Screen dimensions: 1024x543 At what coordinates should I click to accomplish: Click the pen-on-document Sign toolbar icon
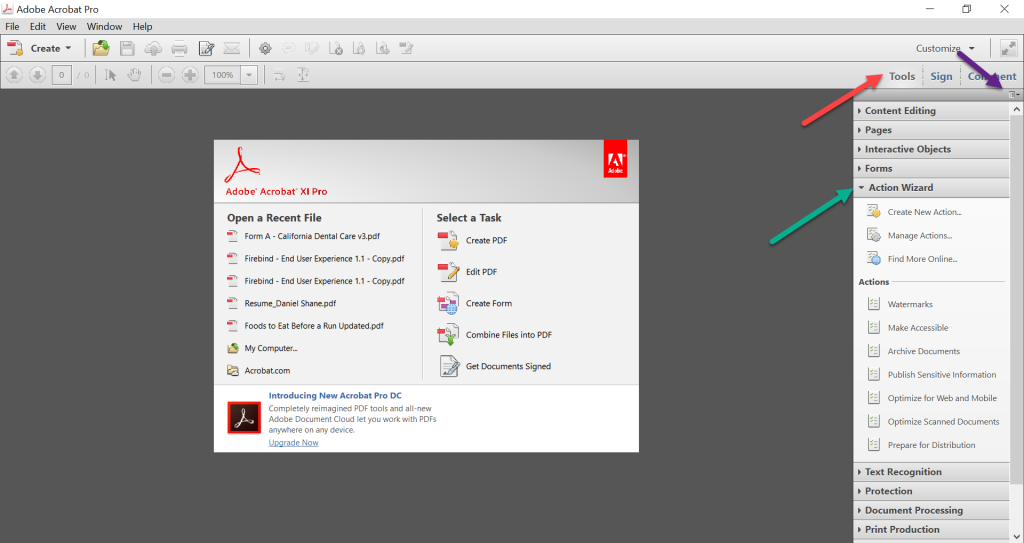coord(206,48)
